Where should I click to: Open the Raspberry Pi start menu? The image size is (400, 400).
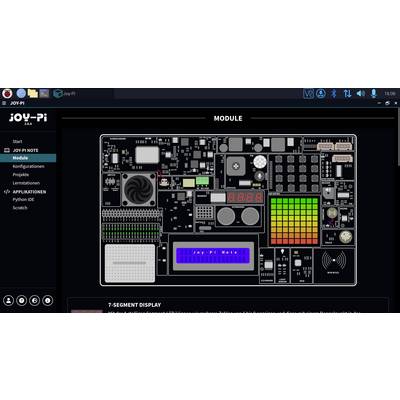point(7,93)
